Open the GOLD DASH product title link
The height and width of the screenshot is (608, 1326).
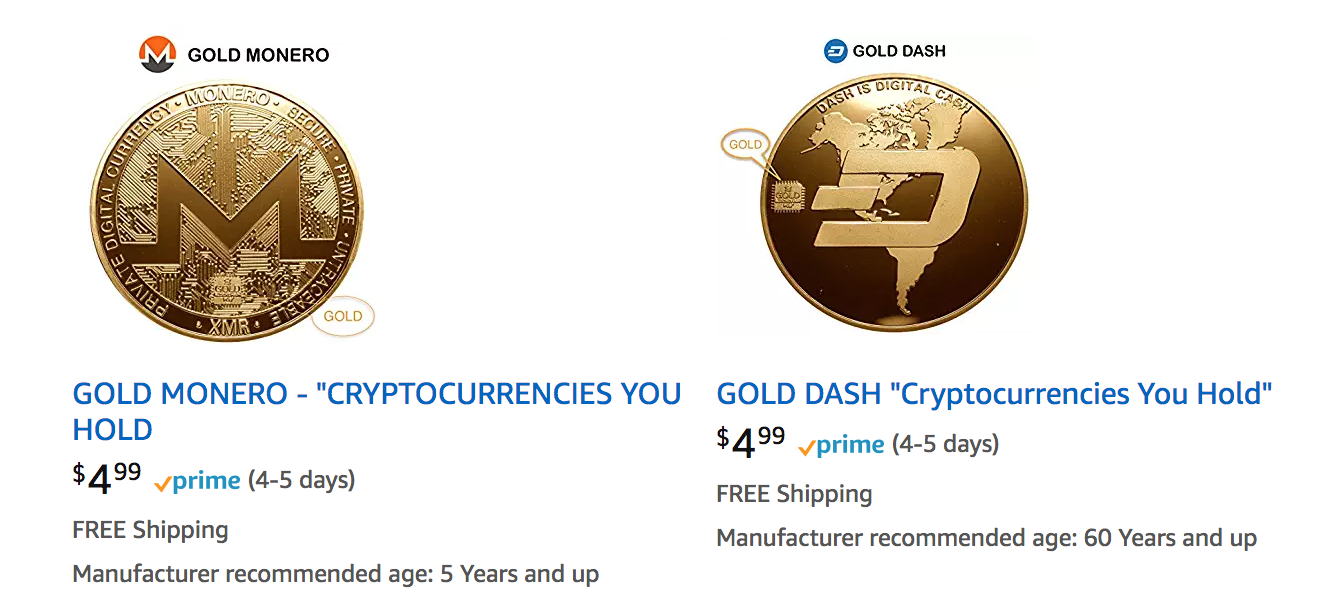[994, 394]
